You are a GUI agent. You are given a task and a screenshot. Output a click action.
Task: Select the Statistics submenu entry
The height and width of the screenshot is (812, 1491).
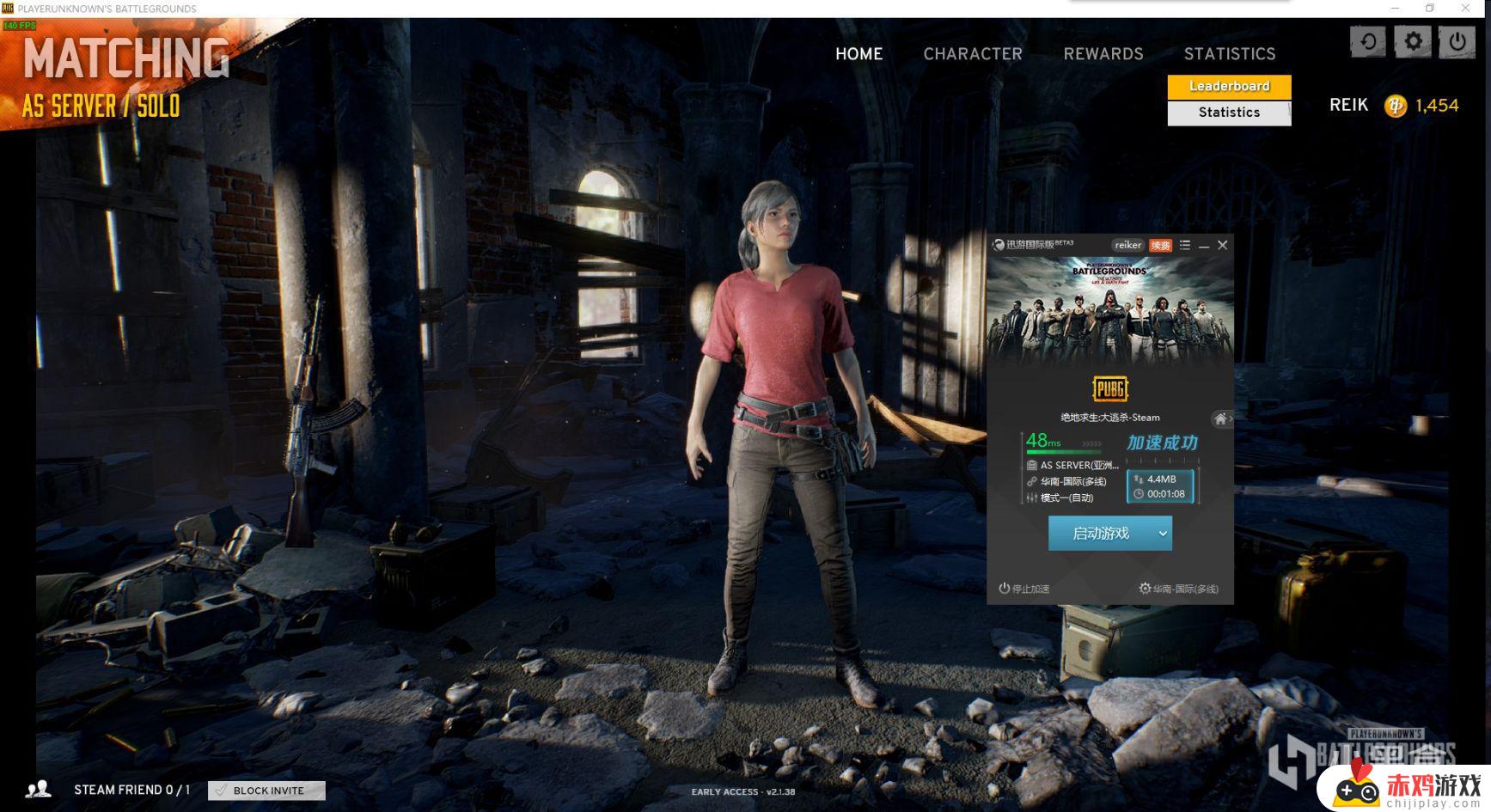(1229, 113)
